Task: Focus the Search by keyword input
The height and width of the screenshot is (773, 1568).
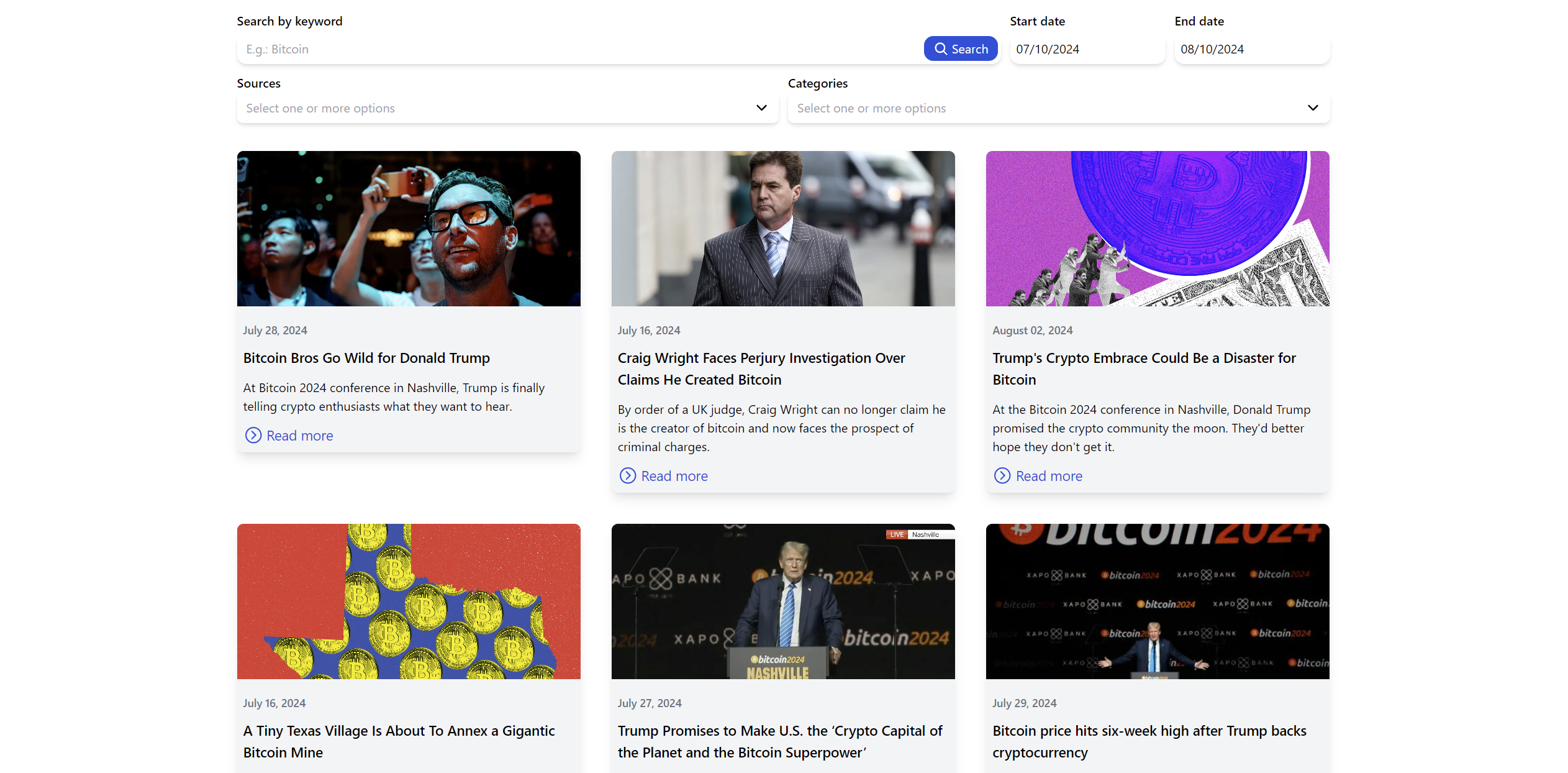Action: coord(578,49)
